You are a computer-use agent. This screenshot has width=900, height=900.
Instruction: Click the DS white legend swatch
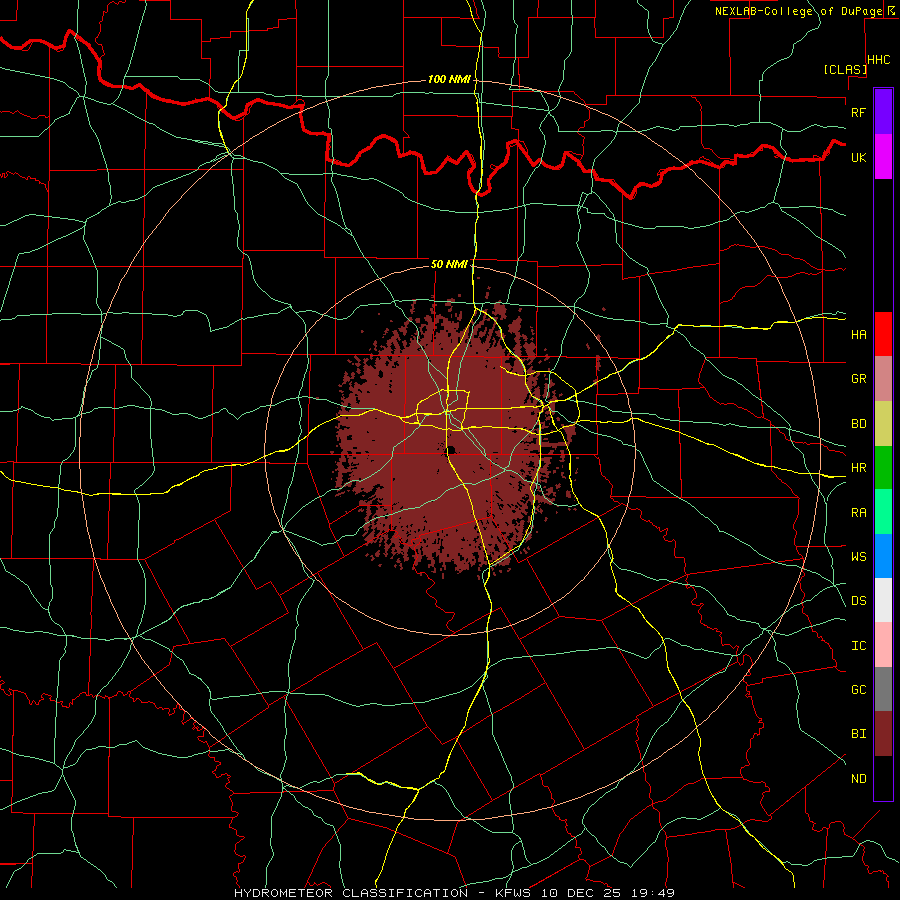click(x=883, y=600)
